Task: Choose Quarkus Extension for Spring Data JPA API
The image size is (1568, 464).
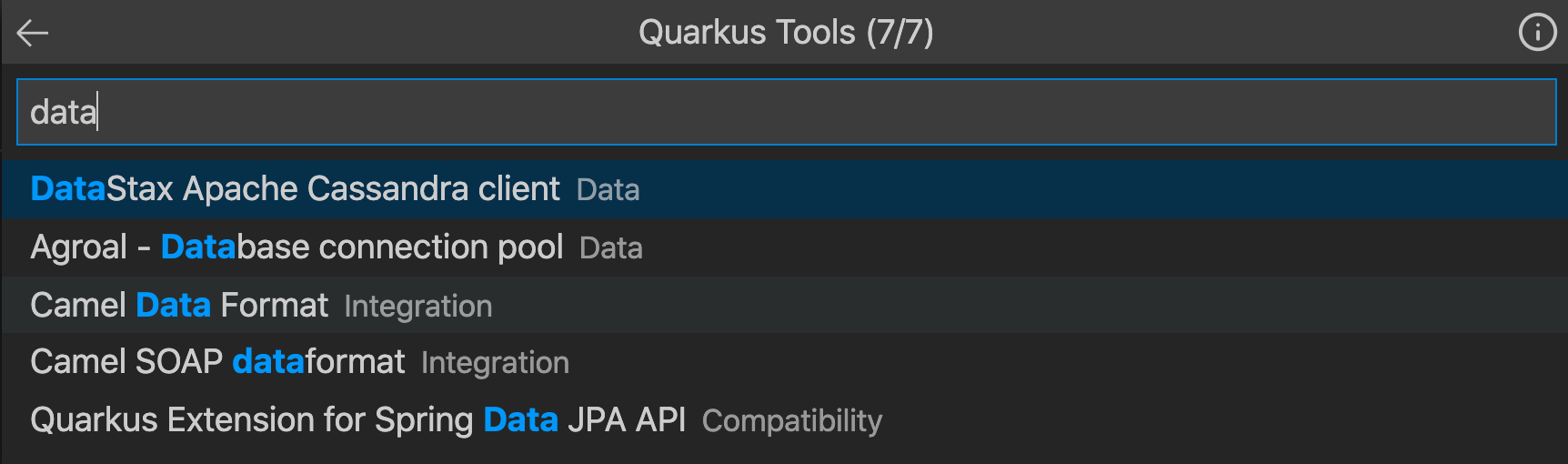Action: click(x=784, y=420)
